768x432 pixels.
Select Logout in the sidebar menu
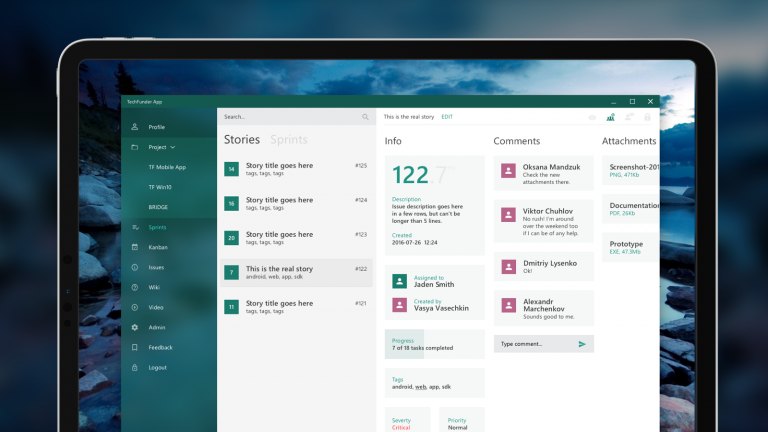pyautogui.click(x=158, y=367)
